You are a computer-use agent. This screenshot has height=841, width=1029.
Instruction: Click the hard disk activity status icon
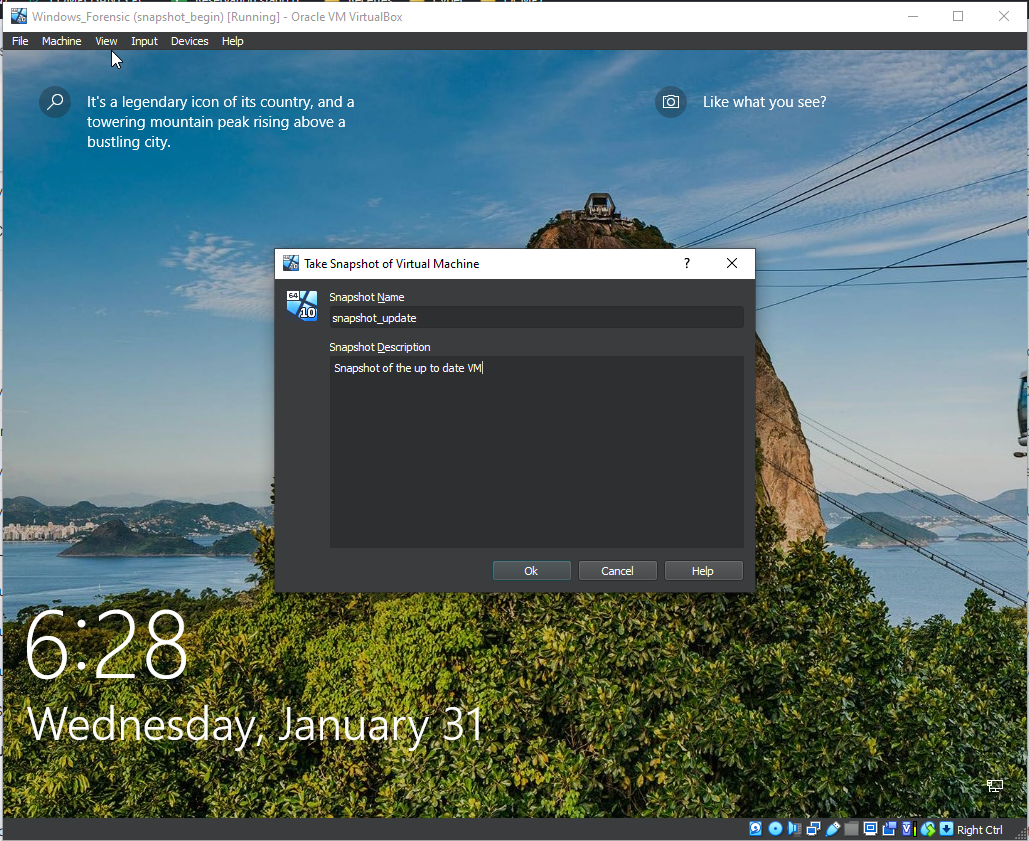755,829
